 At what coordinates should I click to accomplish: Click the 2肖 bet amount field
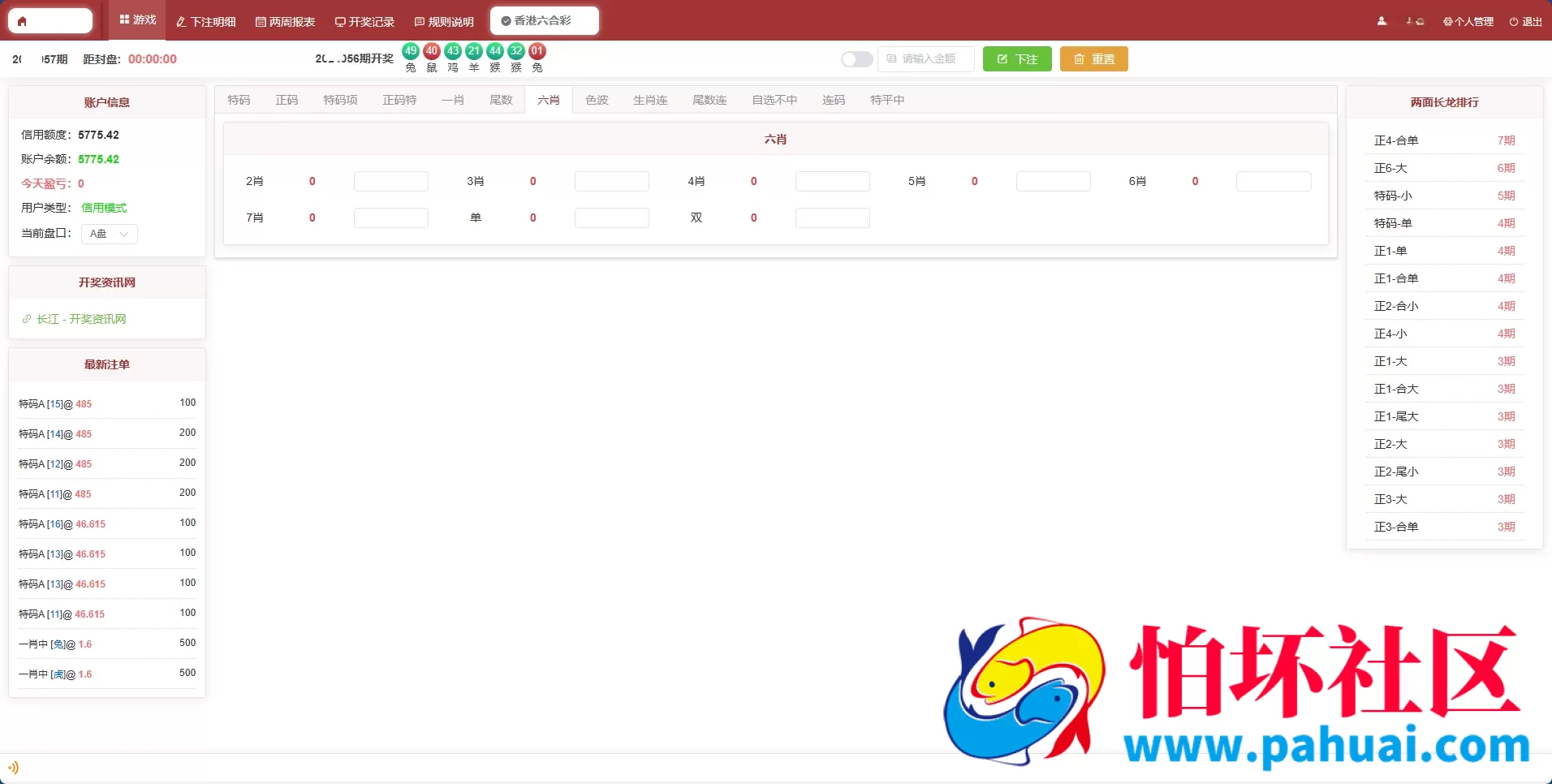[x=391, y=181]
